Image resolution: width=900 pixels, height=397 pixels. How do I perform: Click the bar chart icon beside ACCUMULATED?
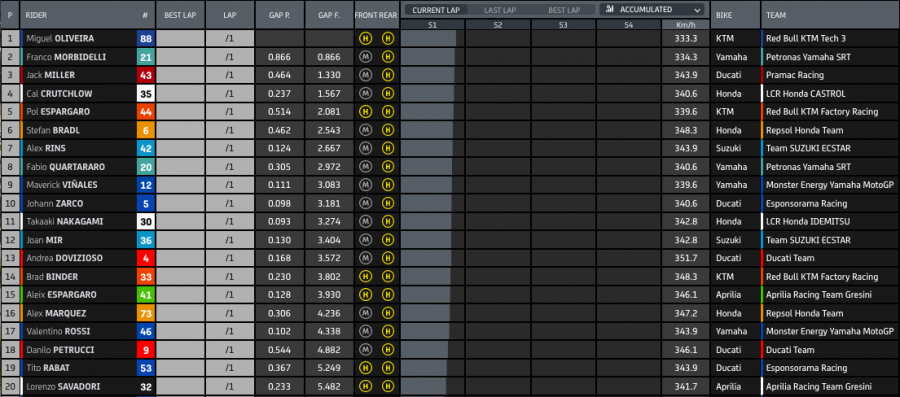click(x=610, y=10)
